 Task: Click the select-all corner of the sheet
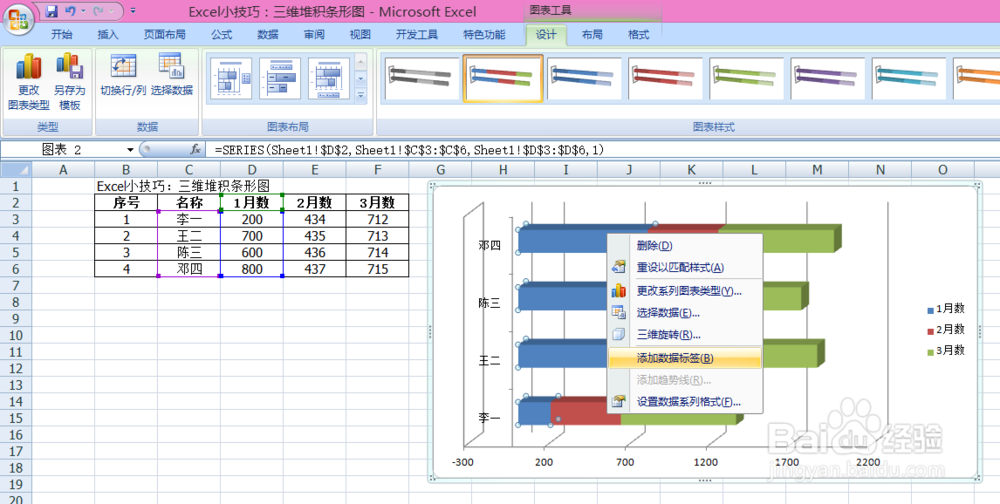tap(16, 169)
